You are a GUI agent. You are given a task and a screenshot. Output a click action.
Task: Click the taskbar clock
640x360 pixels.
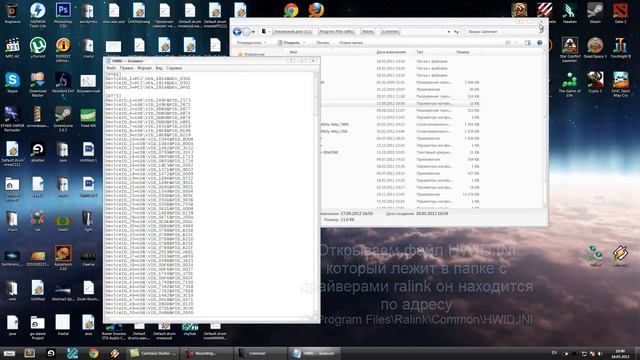point(620,353)
